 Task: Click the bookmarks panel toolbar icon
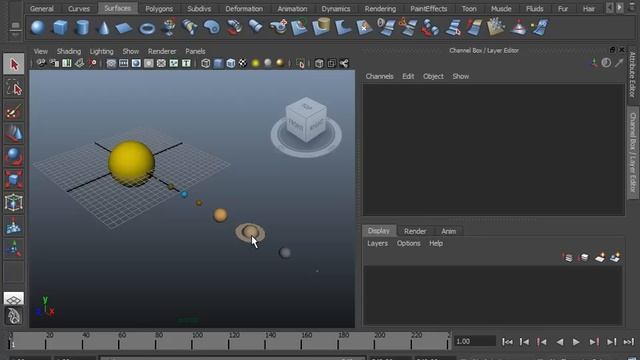(x=67, y=63)
